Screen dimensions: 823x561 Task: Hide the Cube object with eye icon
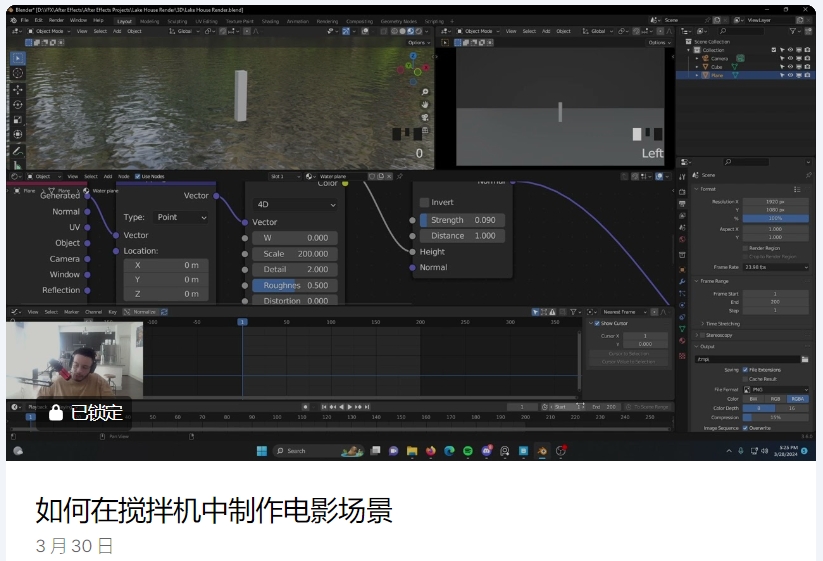point(790,67)
